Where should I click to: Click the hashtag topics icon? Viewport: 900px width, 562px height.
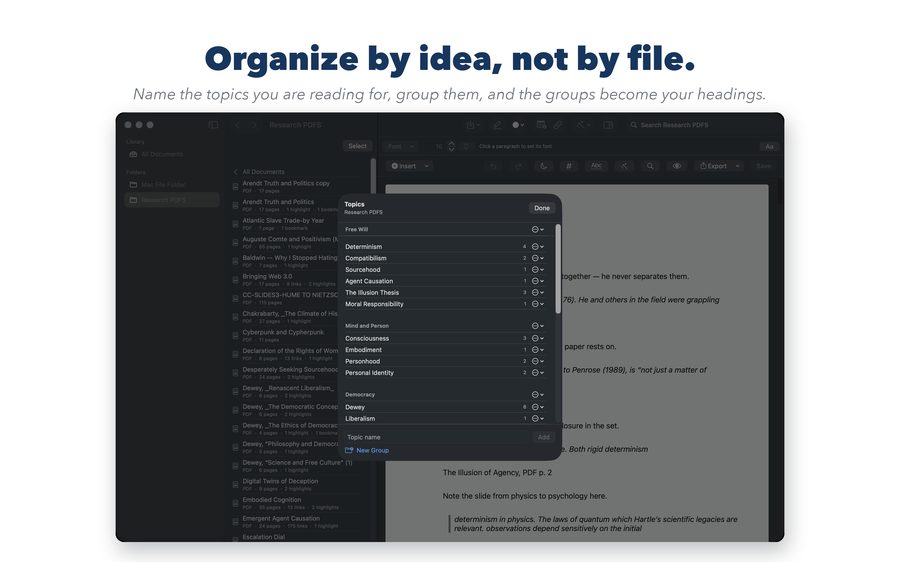(x=568, y=166)
